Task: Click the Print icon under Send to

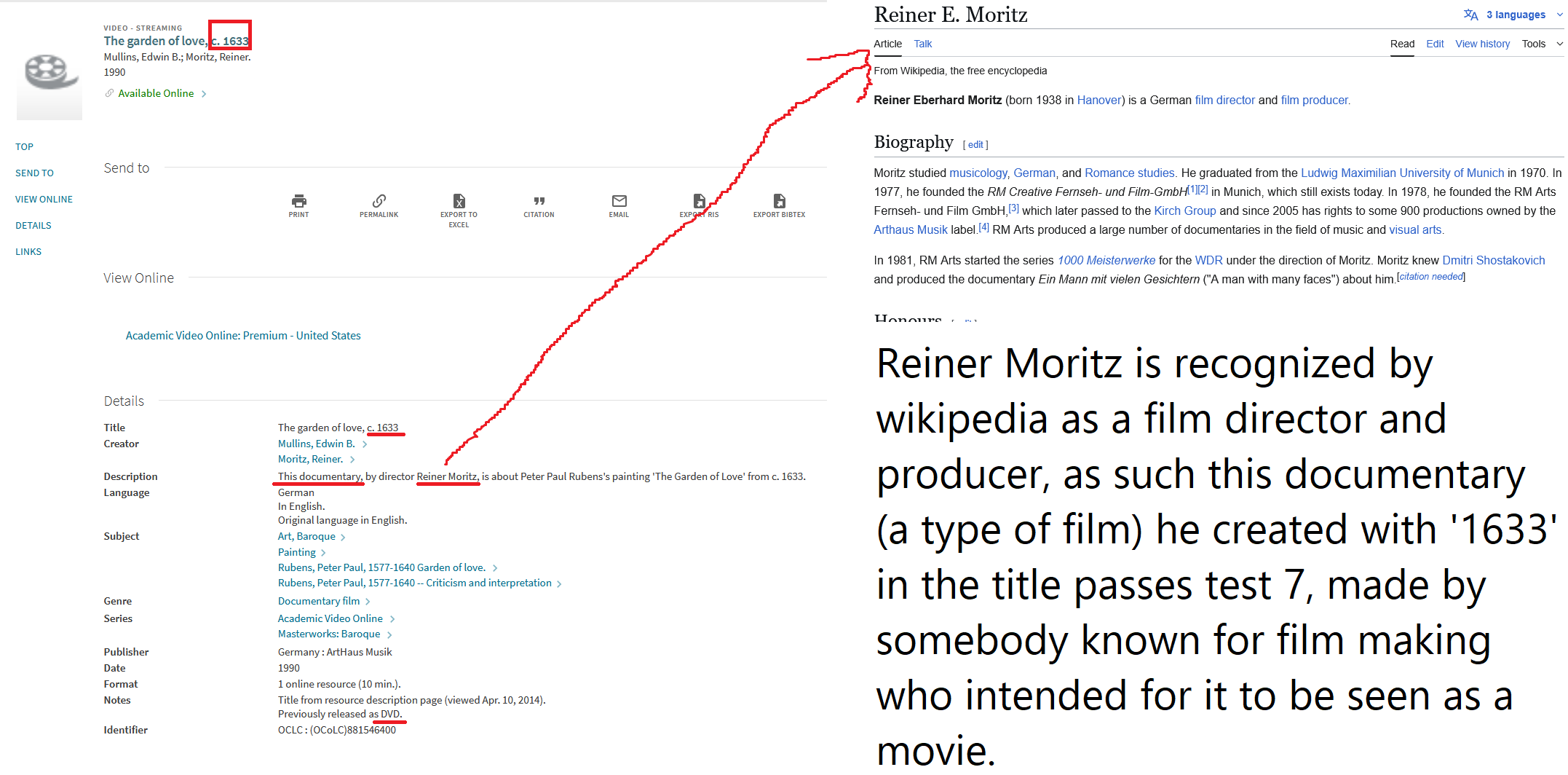Action: (x=298, y=201)
